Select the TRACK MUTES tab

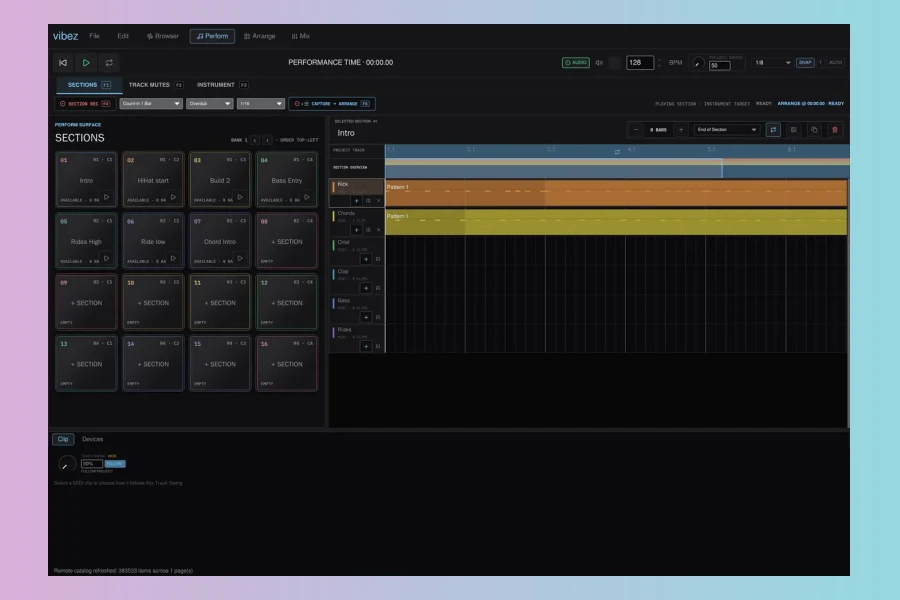point(155,85)
